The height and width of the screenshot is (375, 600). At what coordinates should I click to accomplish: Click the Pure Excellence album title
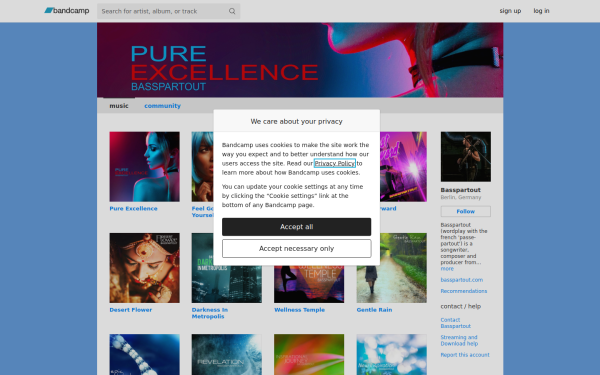click(133, 209)
